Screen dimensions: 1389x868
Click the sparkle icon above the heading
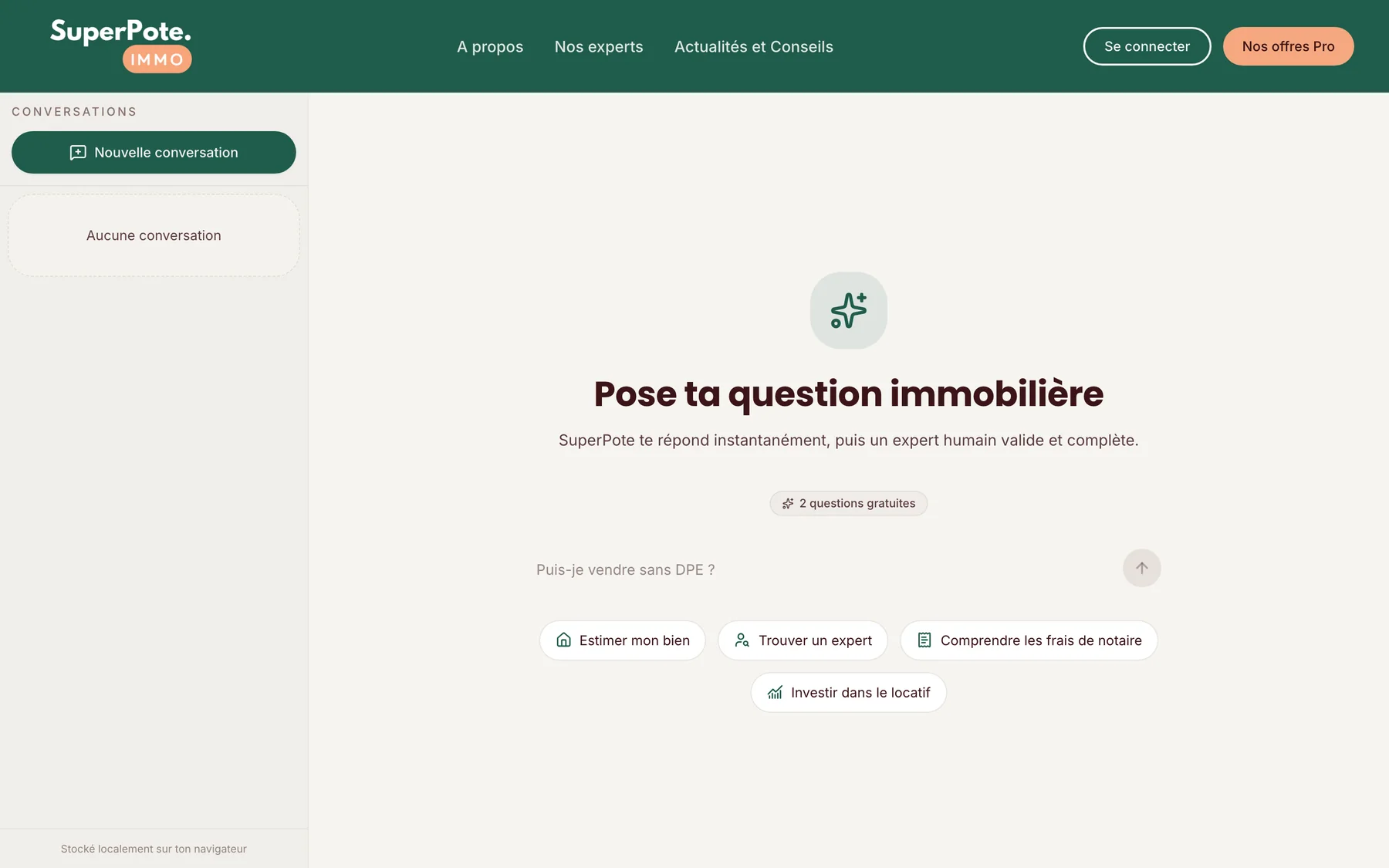coord(848,310)
